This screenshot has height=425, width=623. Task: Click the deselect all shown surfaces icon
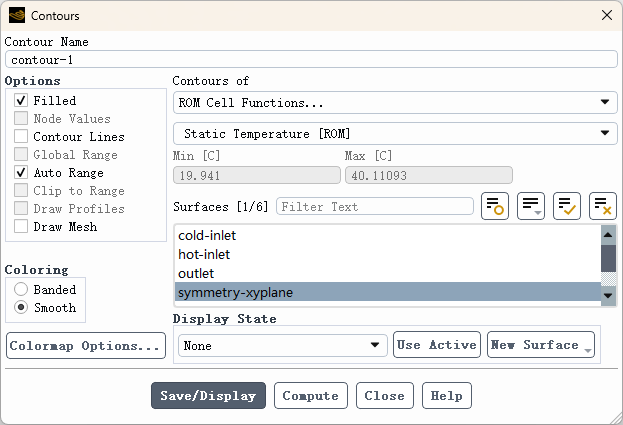[602, 206]
